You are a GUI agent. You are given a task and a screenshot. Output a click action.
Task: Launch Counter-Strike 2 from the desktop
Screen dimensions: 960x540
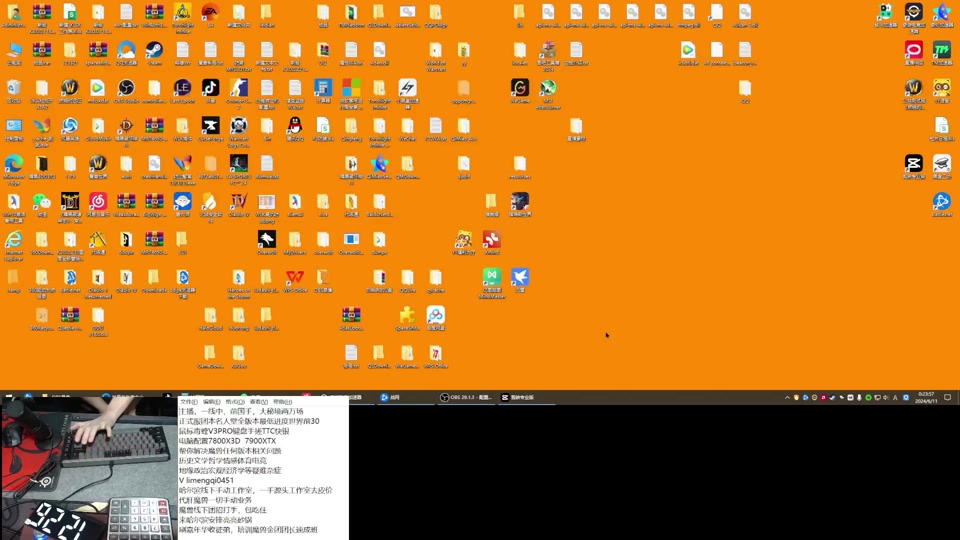click(239, 88)
